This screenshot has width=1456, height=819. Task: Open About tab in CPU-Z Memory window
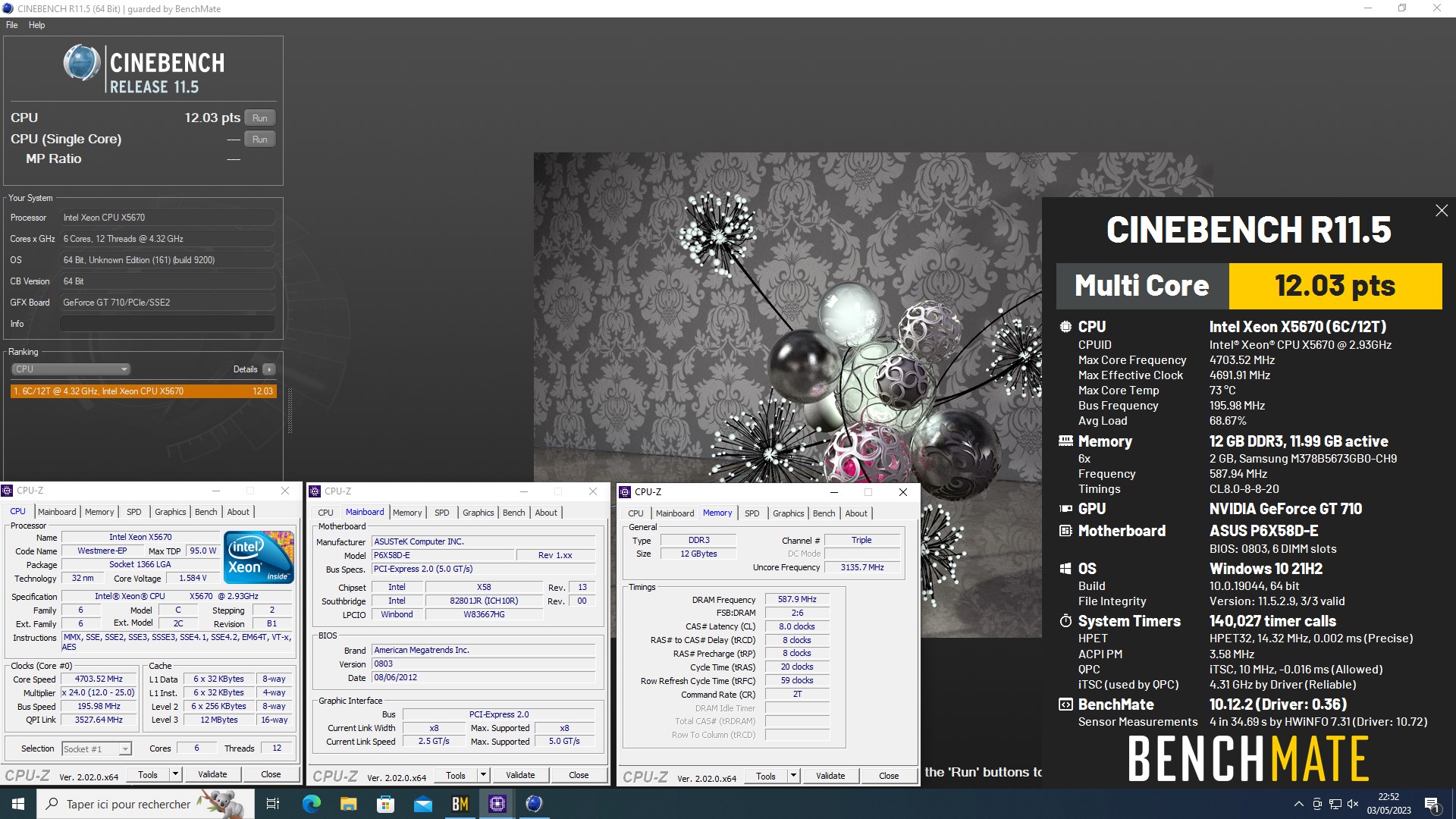(856, 513)
